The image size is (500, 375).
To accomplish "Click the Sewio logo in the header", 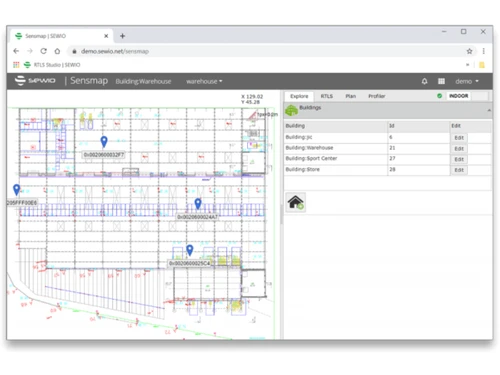I will 35,81.
